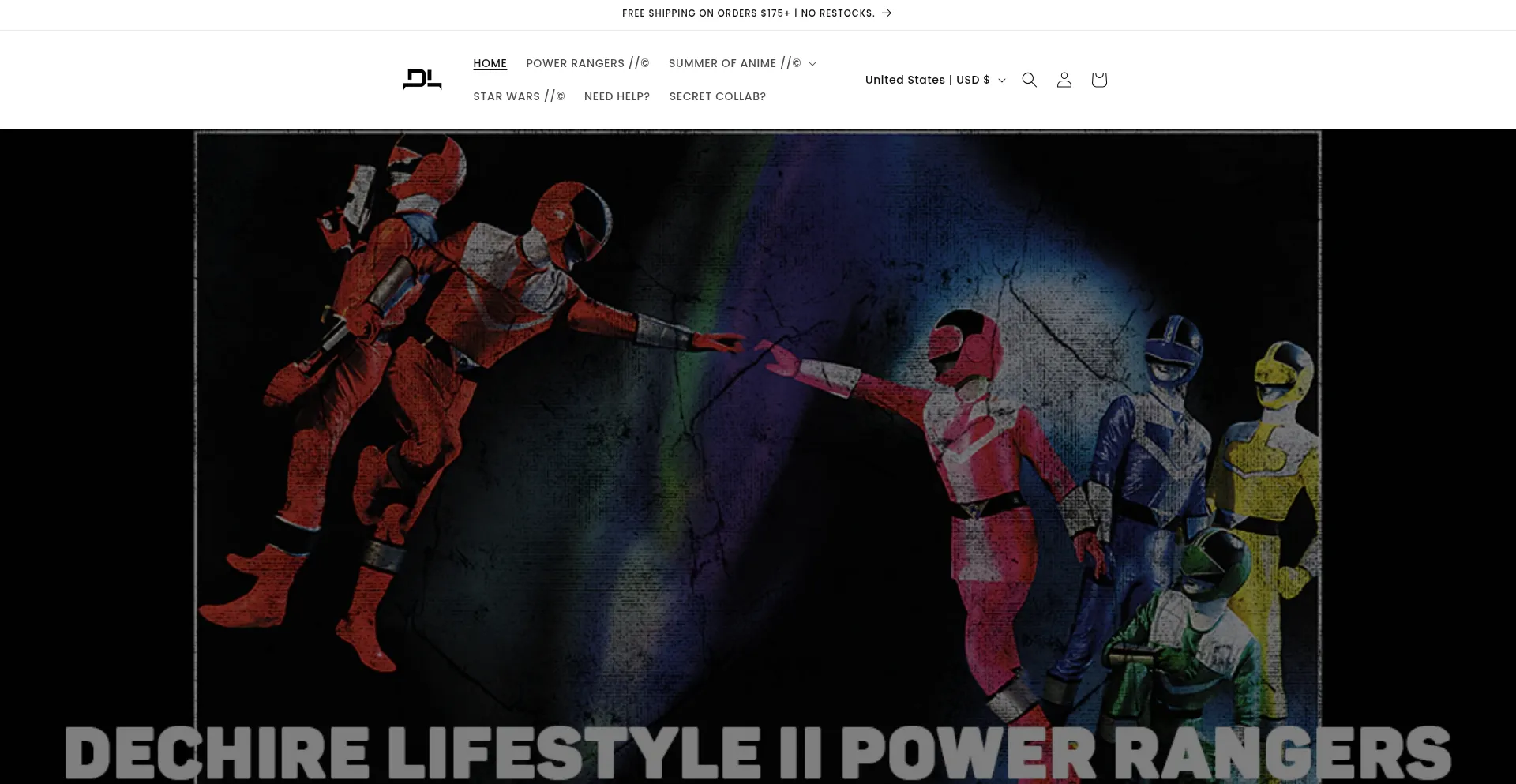Screen dimensions: 1516x784
Task: Expand the Summer of Anime menu chevron
Action: click(x=812, y=64)
